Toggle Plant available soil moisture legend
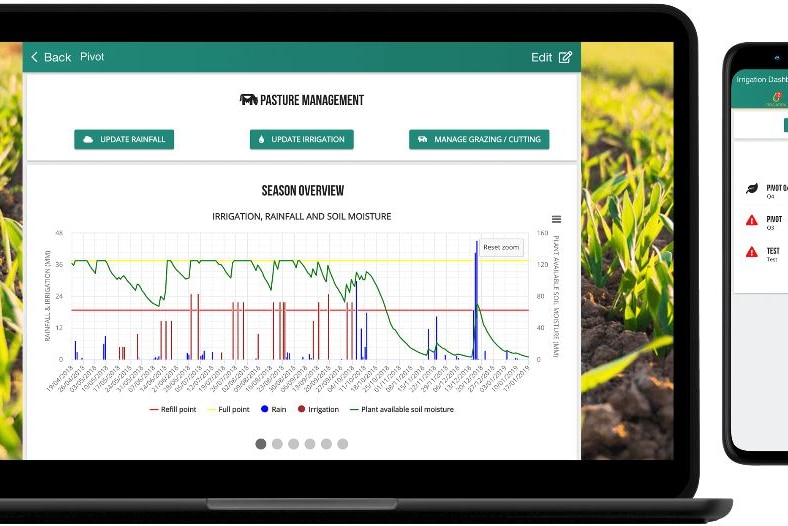788x526 pixels. (x=402, y=409)
